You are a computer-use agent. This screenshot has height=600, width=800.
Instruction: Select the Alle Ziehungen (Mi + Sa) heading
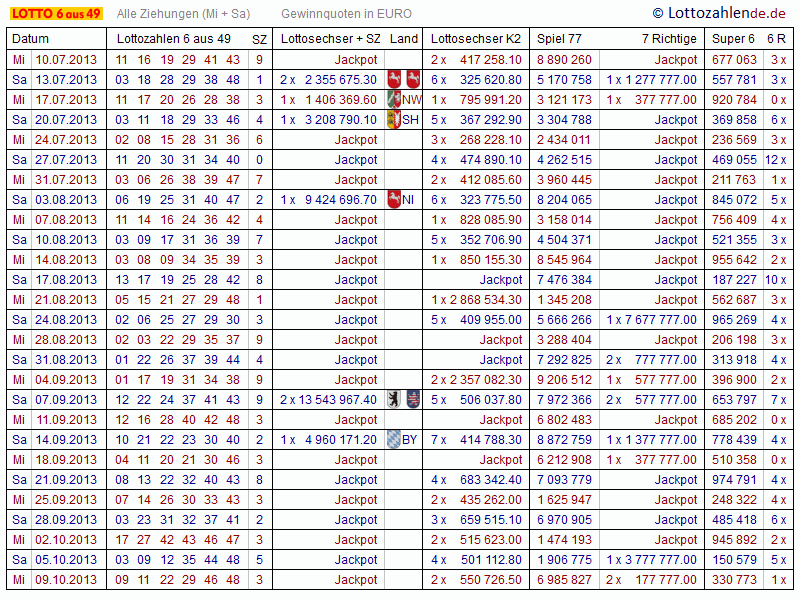[x=183, y=14]
